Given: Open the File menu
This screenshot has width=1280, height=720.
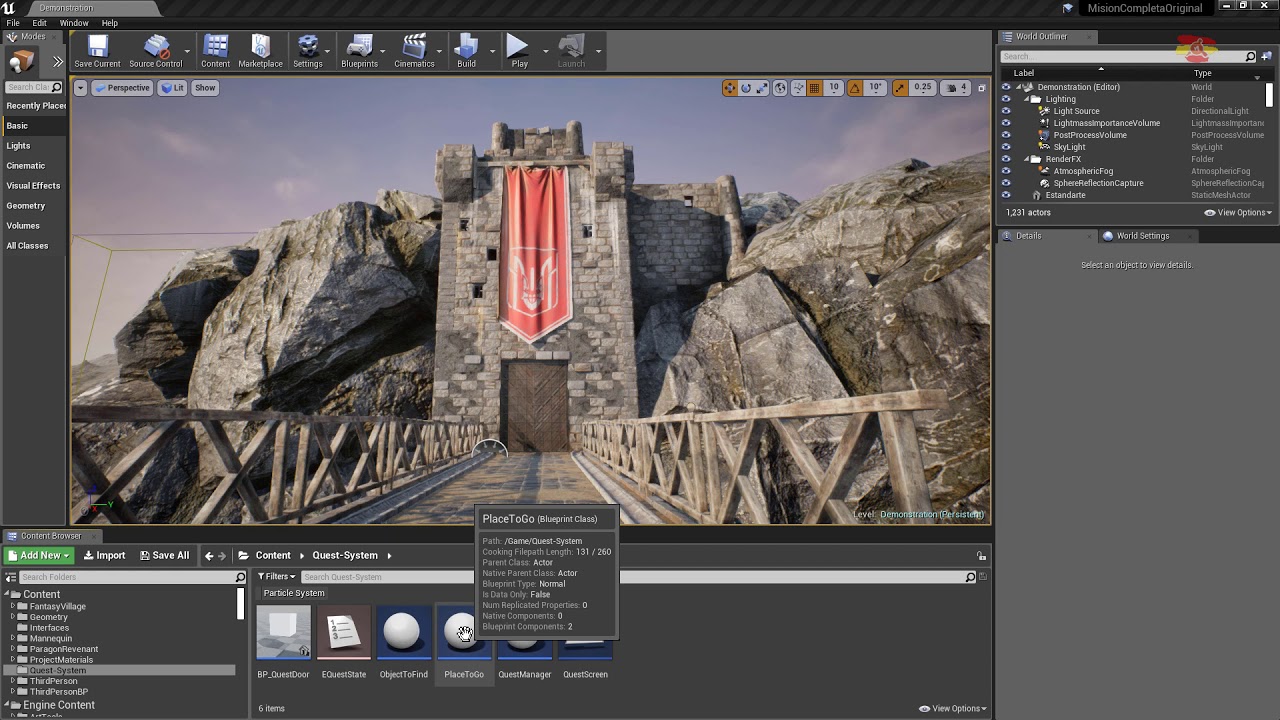Looking at the screenshot, I should click(13, 23).
